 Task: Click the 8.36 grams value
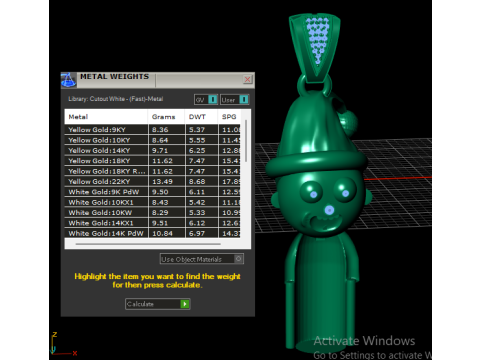tap(160, 130)
